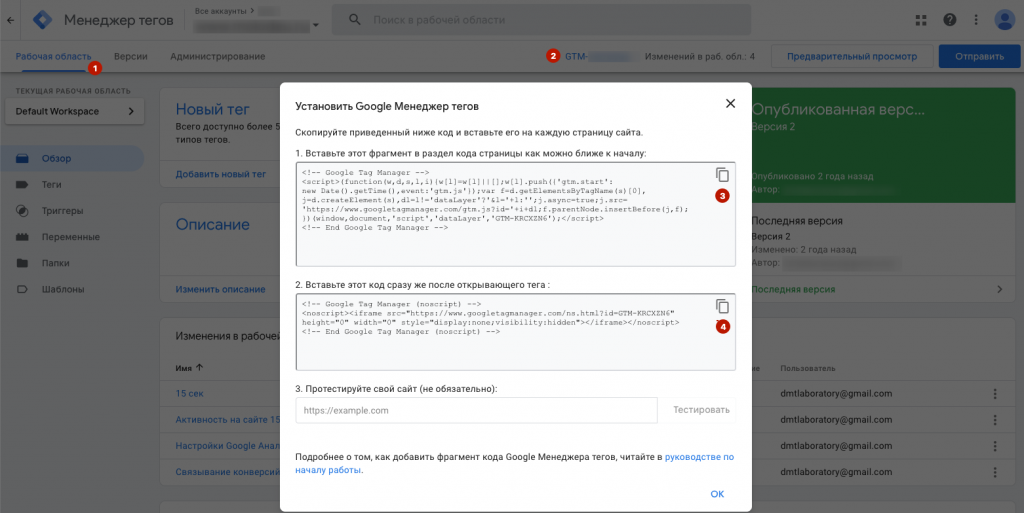Click the GTM container ID link
Image resolution: width=1024 pixels, height=513 pixels.
(601, 57)
